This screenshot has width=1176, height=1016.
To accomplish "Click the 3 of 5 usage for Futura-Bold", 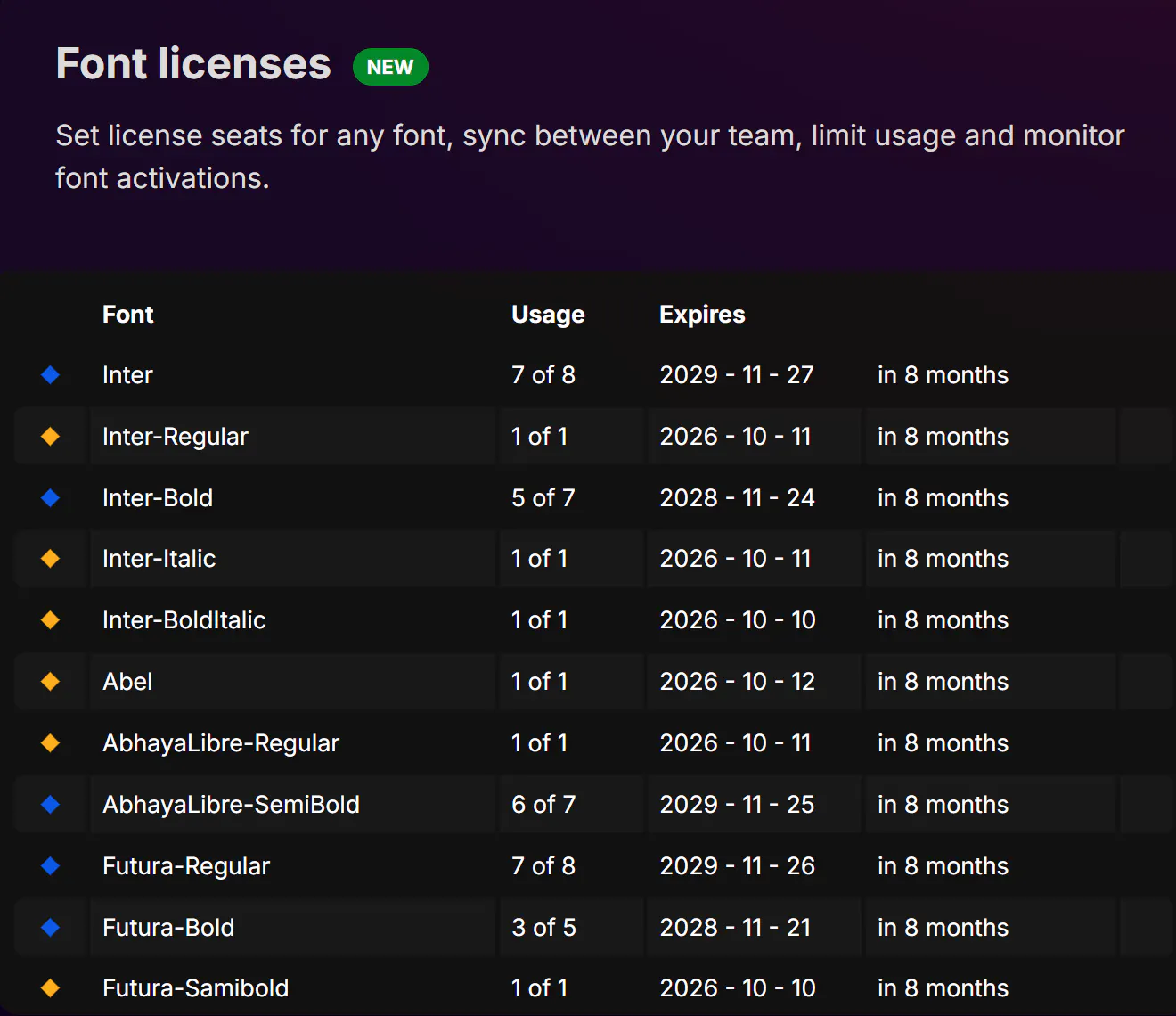I will pyautogui.click(x=543, y=928).
